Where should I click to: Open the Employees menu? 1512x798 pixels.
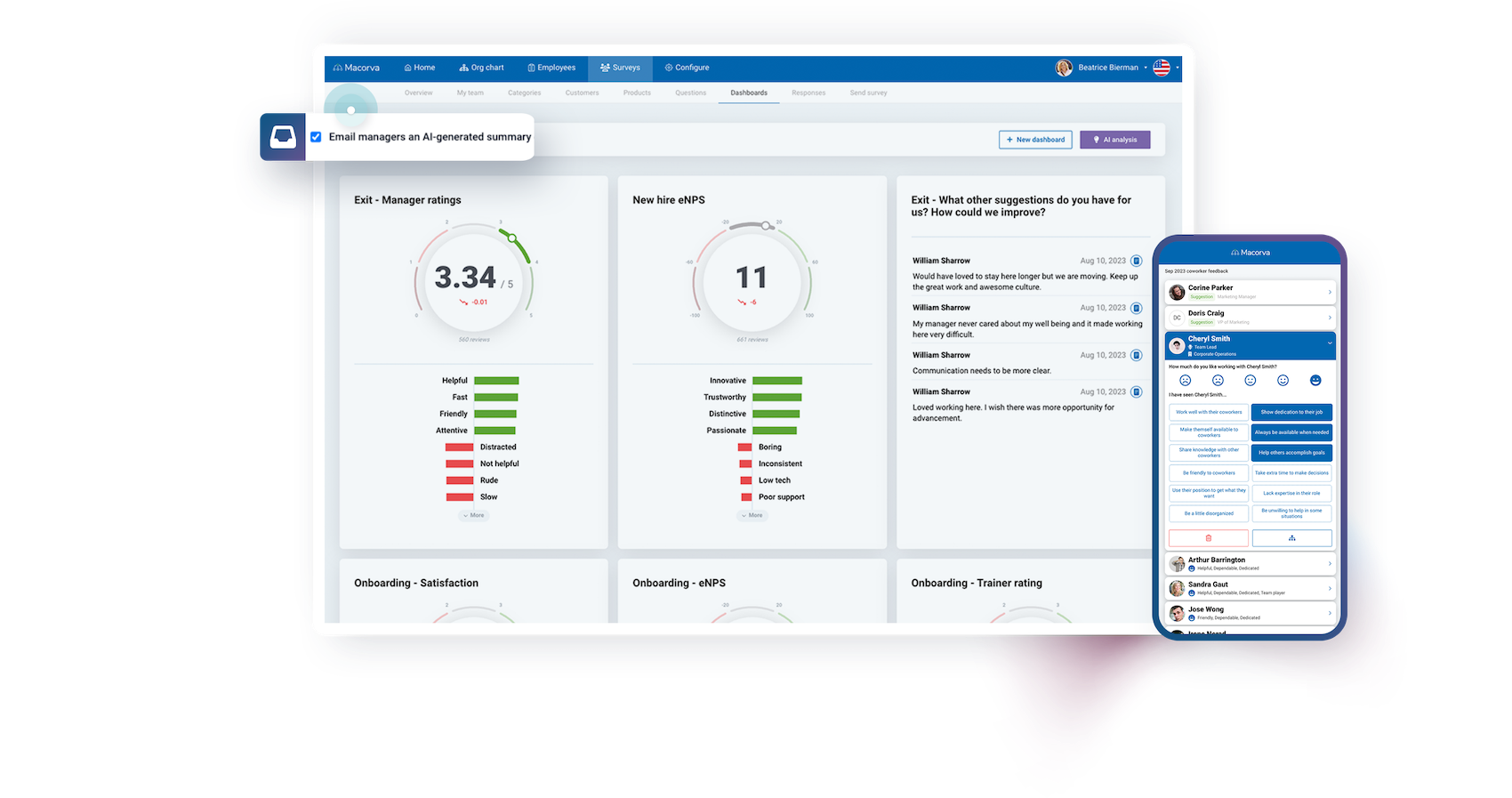coord(551,68)
